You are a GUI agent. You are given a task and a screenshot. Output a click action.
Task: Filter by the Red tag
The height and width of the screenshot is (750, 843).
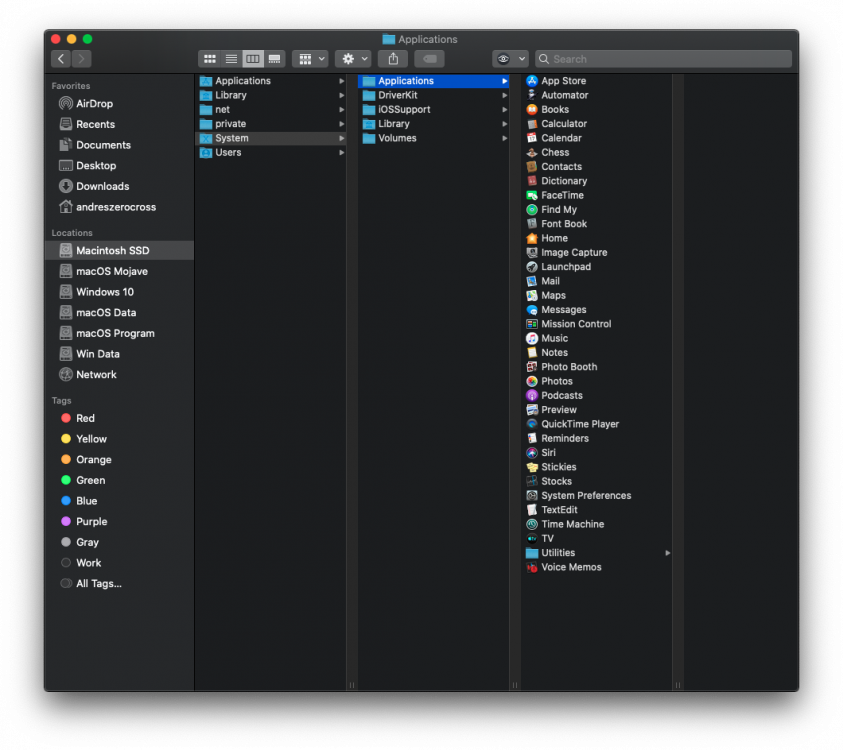point(78,418)
